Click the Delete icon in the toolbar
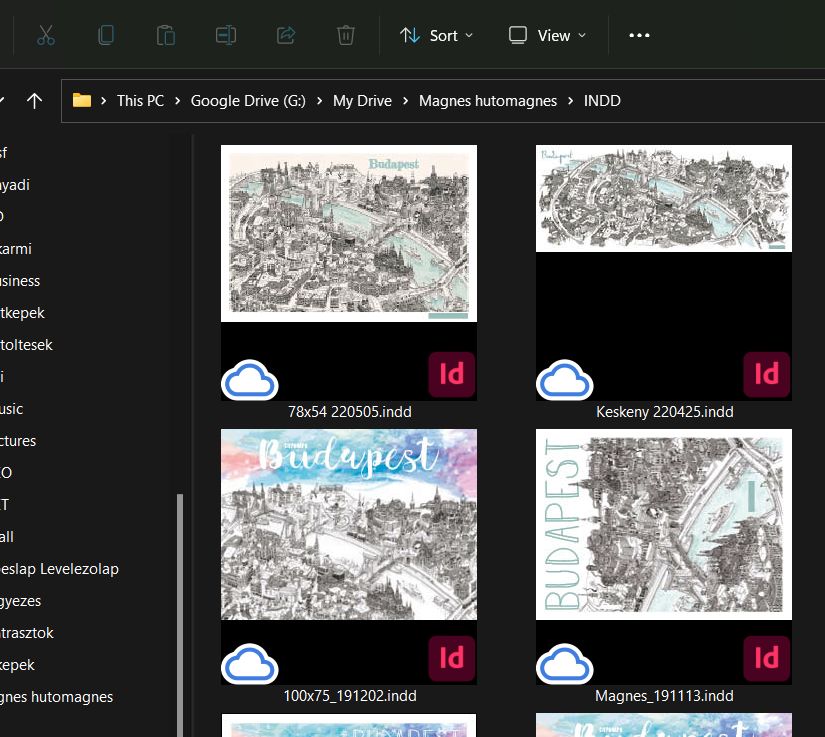This screenshot has height=737, width=825. point(345,34)
